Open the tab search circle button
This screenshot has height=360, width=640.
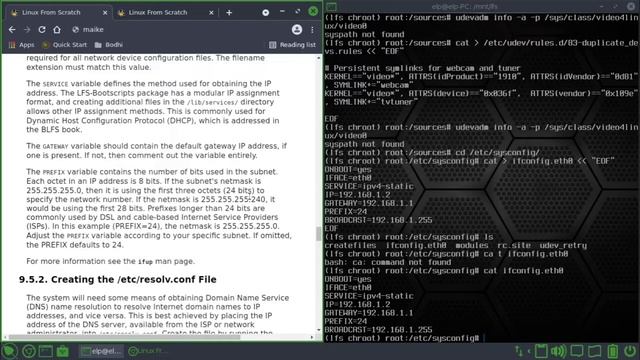[266, 13]
